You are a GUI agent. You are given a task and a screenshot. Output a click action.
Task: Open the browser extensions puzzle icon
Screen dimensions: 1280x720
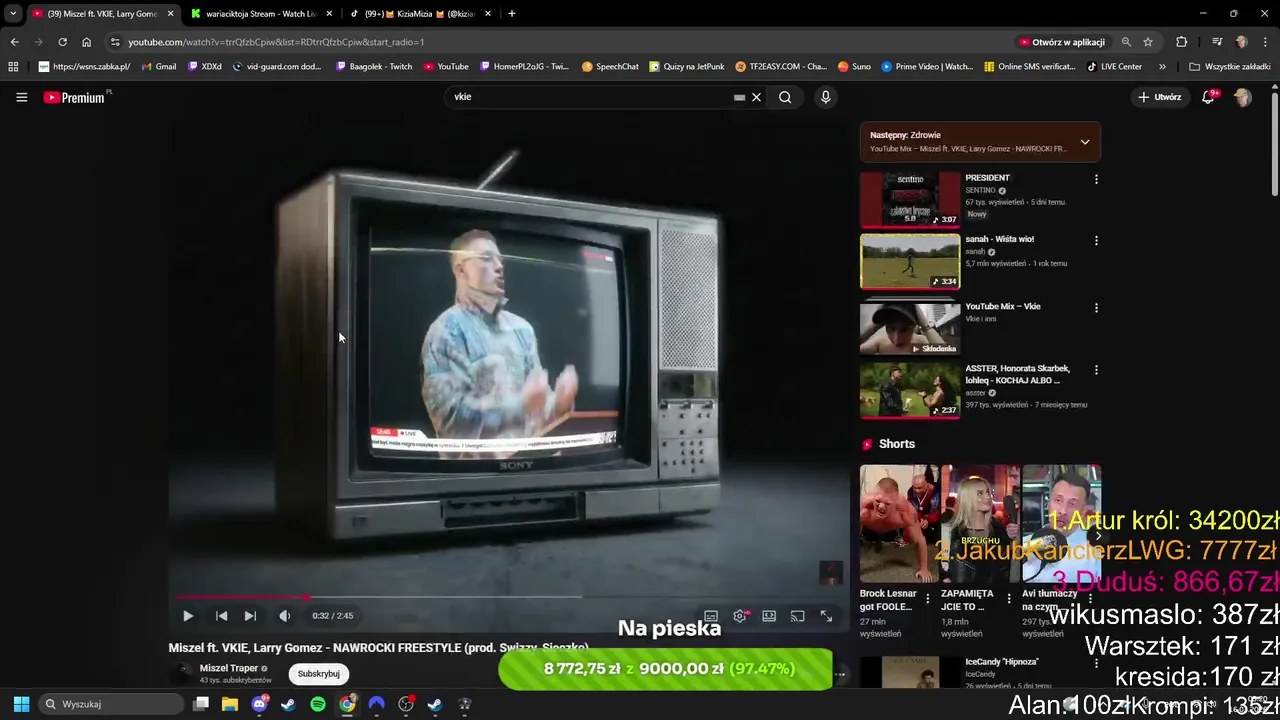coord(1182,42)
